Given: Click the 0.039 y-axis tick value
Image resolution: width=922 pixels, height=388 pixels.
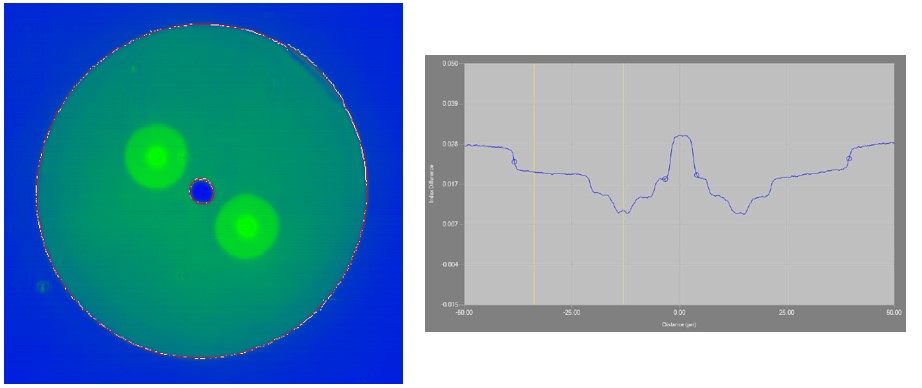Looking at the screenshot, I should click(x=451, y=103).
